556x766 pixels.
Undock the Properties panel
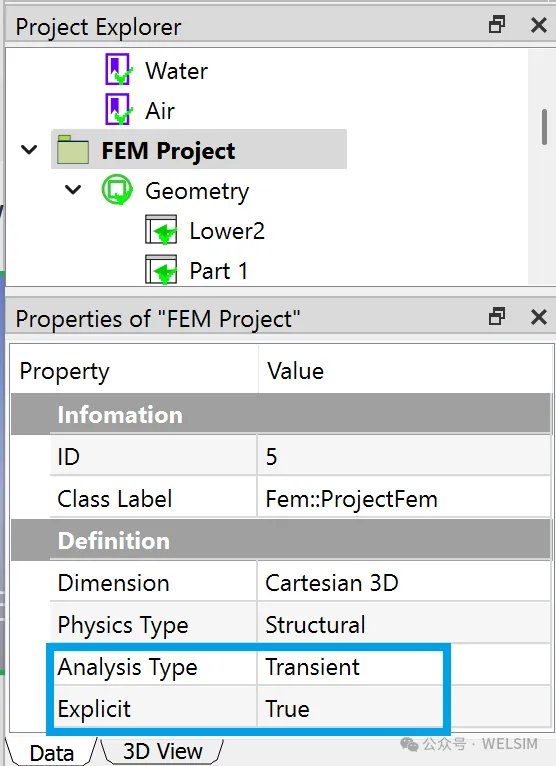click(x=496, y=317)
